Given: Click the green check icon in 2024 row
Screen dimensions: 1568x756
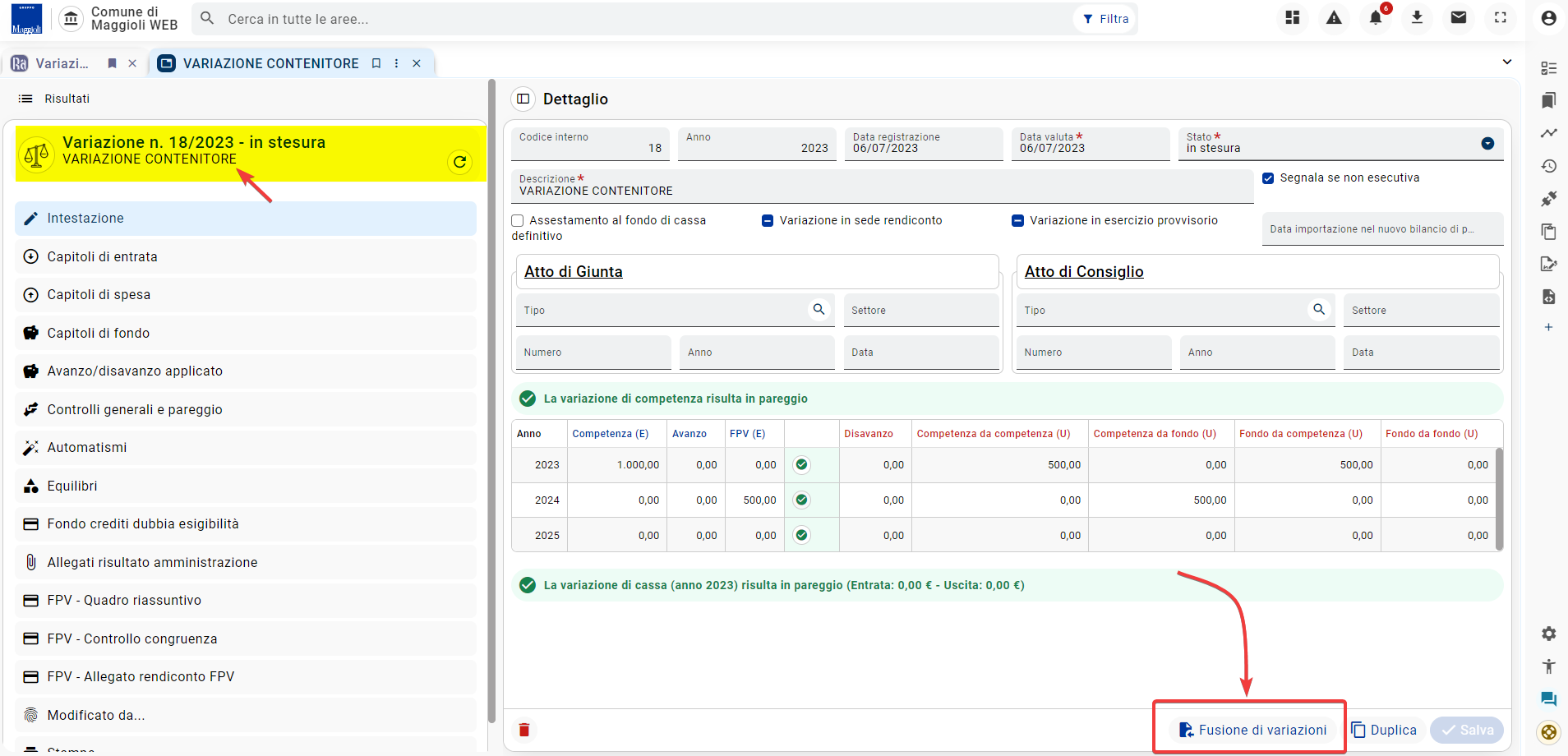Looking at the screenshot, I should tap(802, 500).
